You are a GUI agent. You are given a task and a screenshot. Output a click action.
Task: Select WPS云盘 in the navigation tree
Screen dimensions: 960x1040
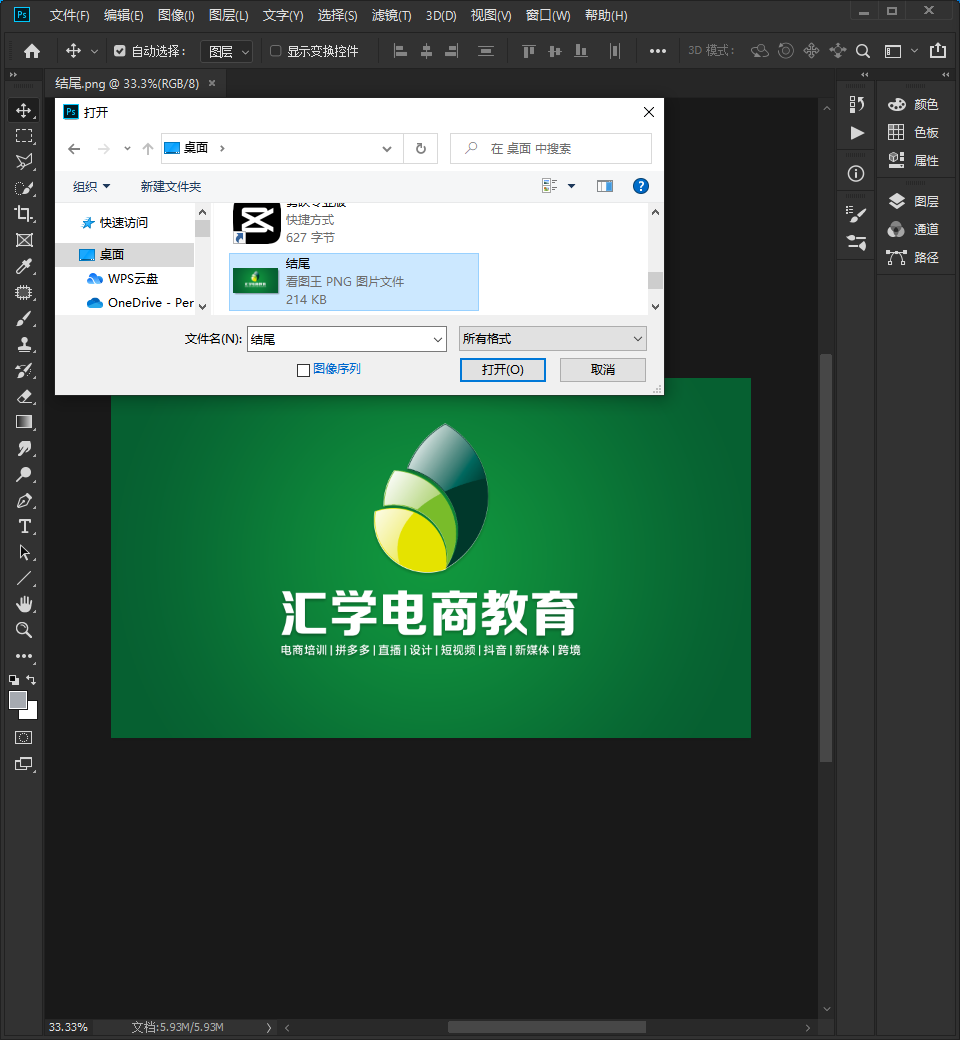click(123, 279)
